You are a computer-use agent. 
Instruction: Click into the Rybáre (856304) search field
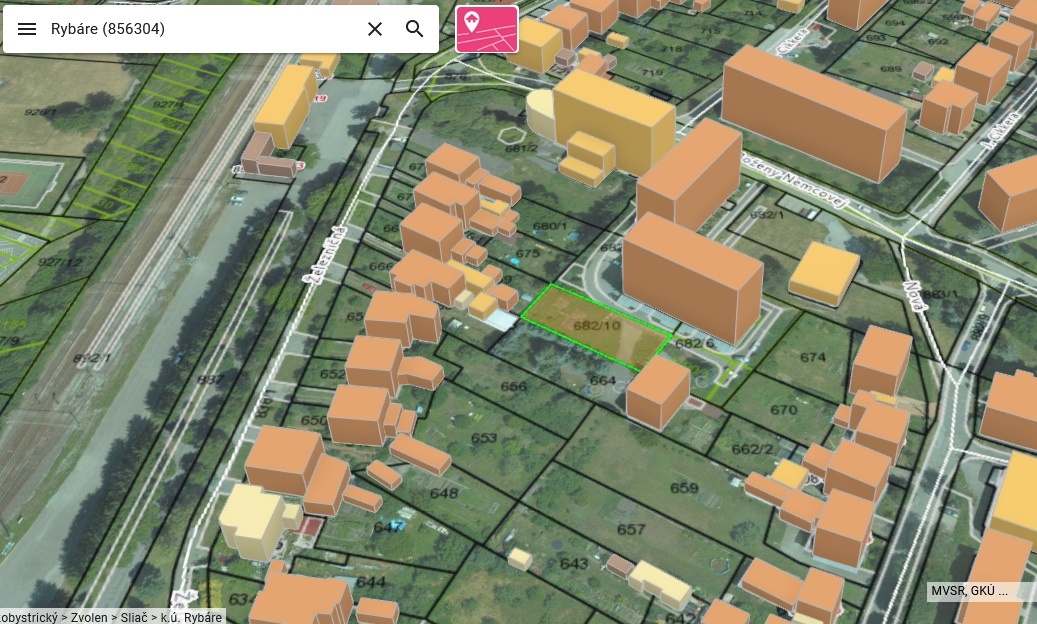pos(202,29)
